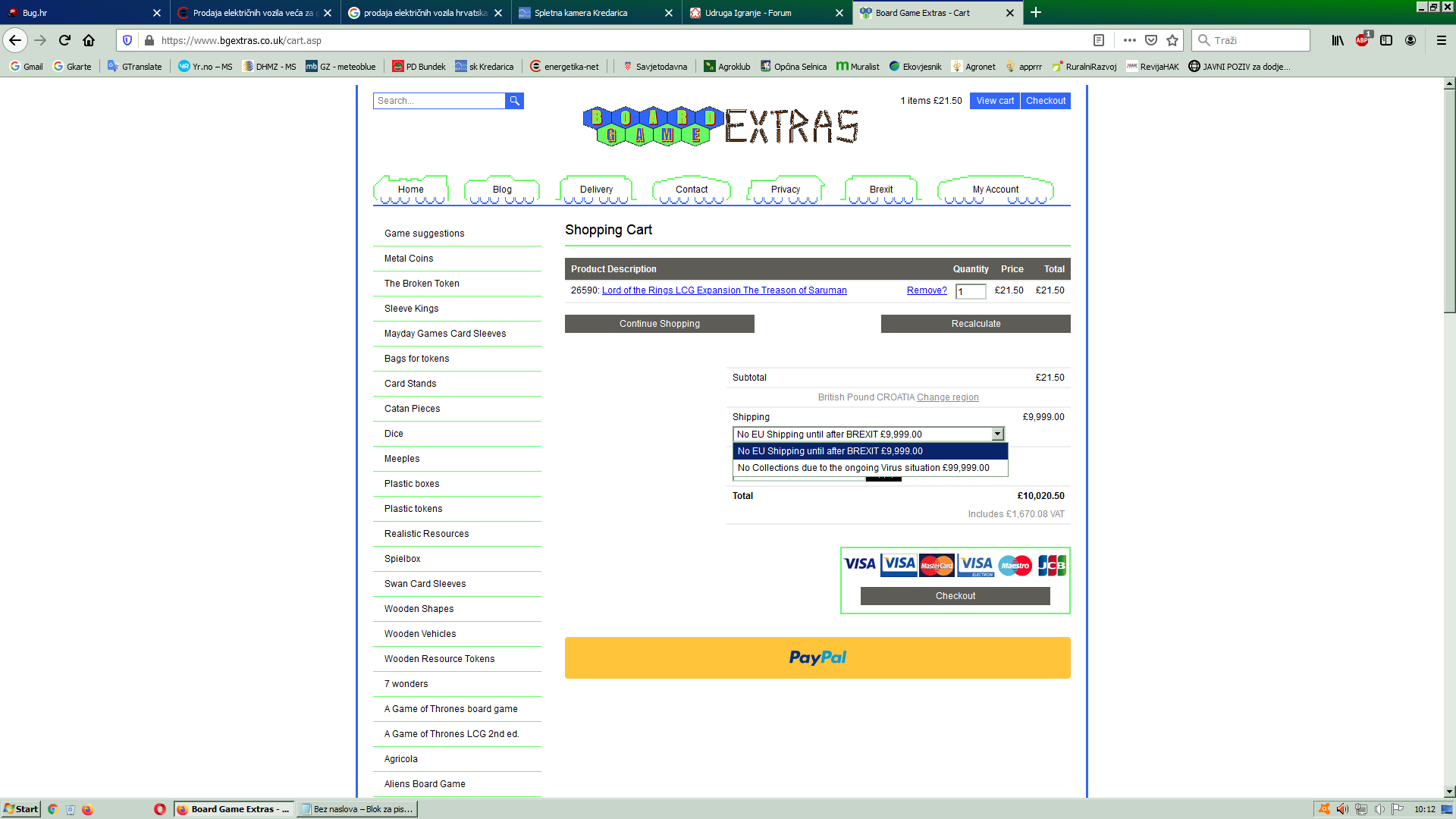Click the Recalculate button

click(976, 324)
